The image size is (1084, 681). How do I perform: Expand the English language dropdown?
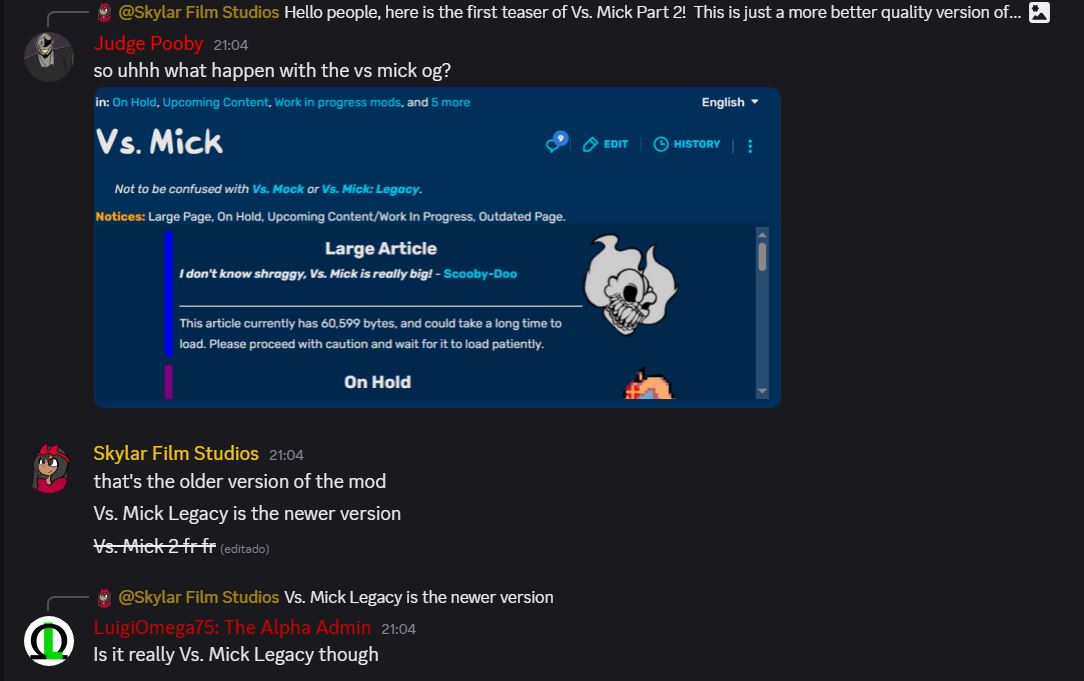730,102
